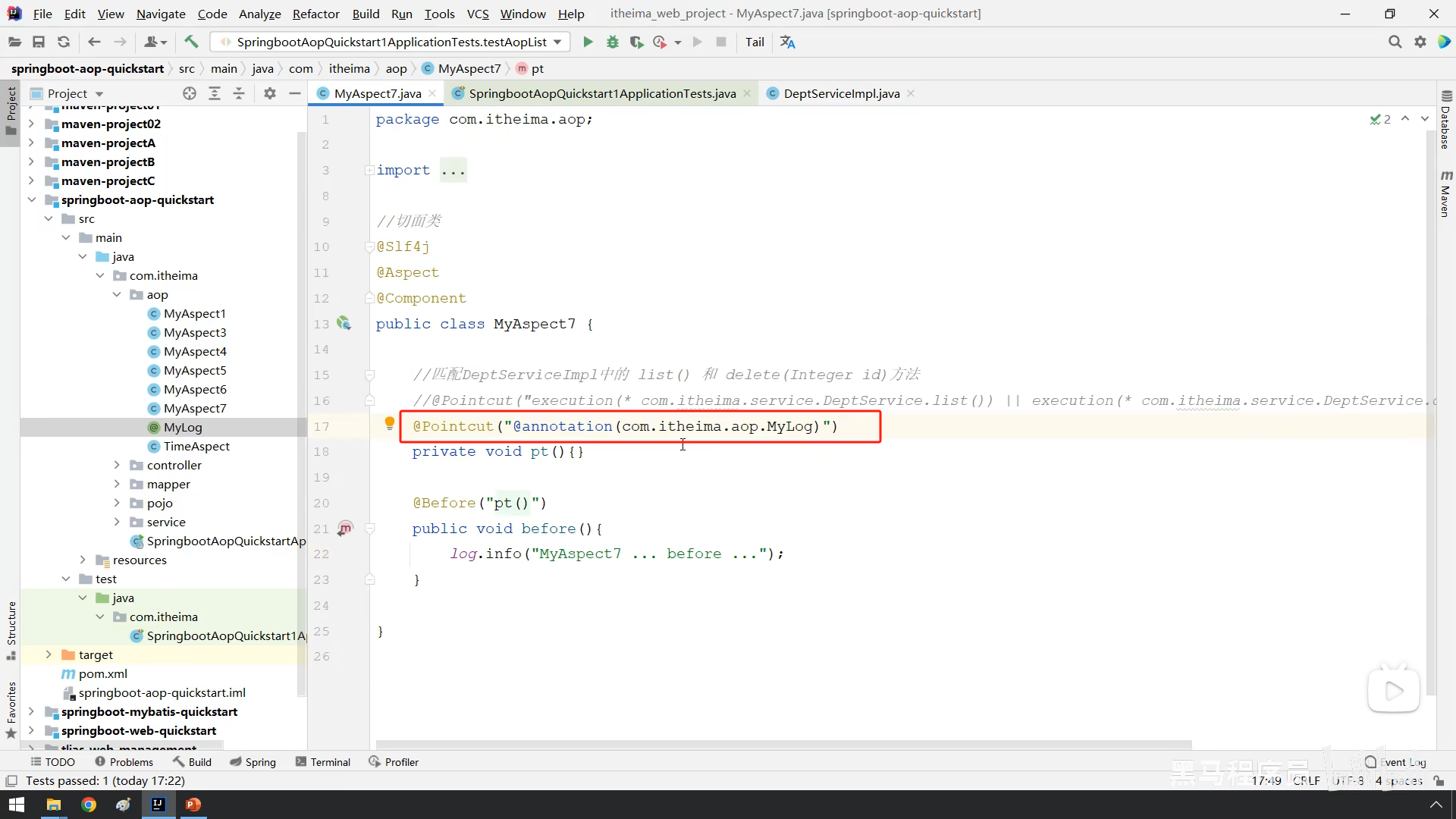Open IDE settings gear icon top right

[x=1420, y=42]
